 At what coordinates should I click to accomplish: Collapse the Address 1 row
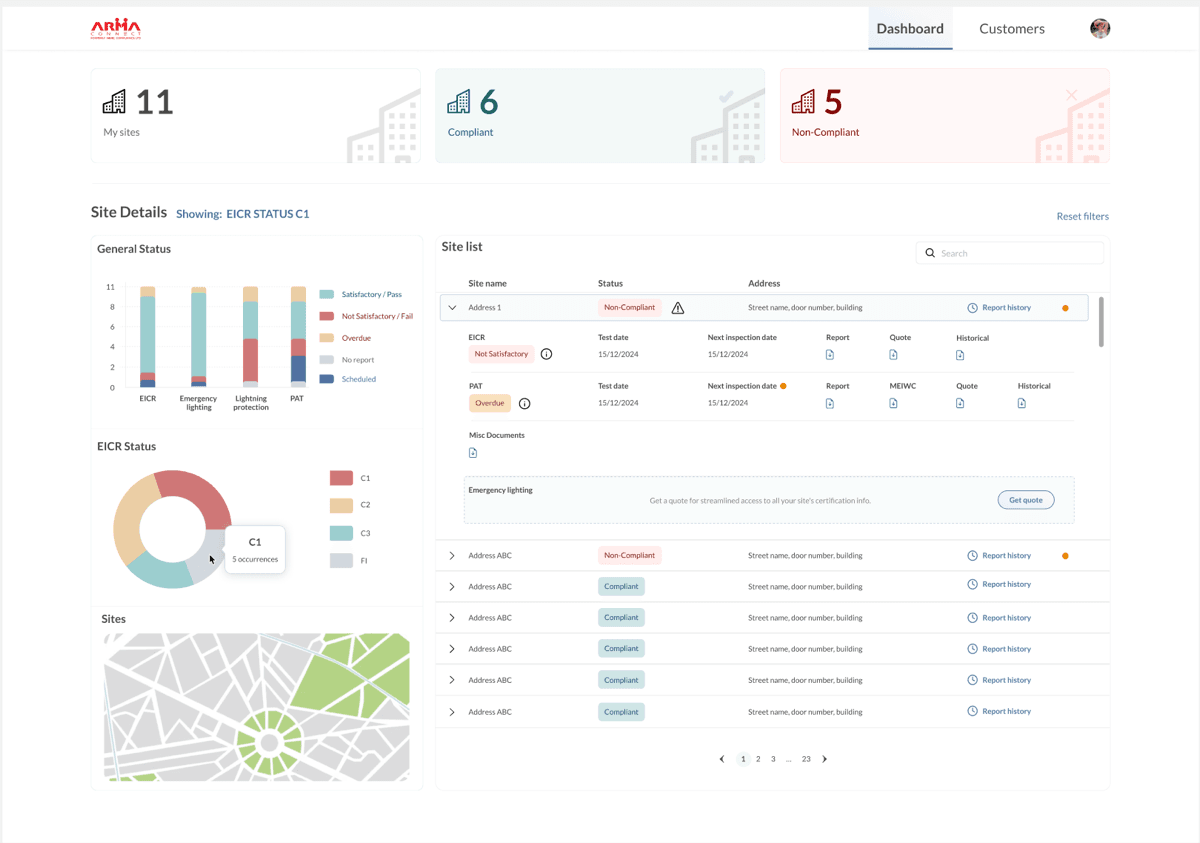pos(452,308)
